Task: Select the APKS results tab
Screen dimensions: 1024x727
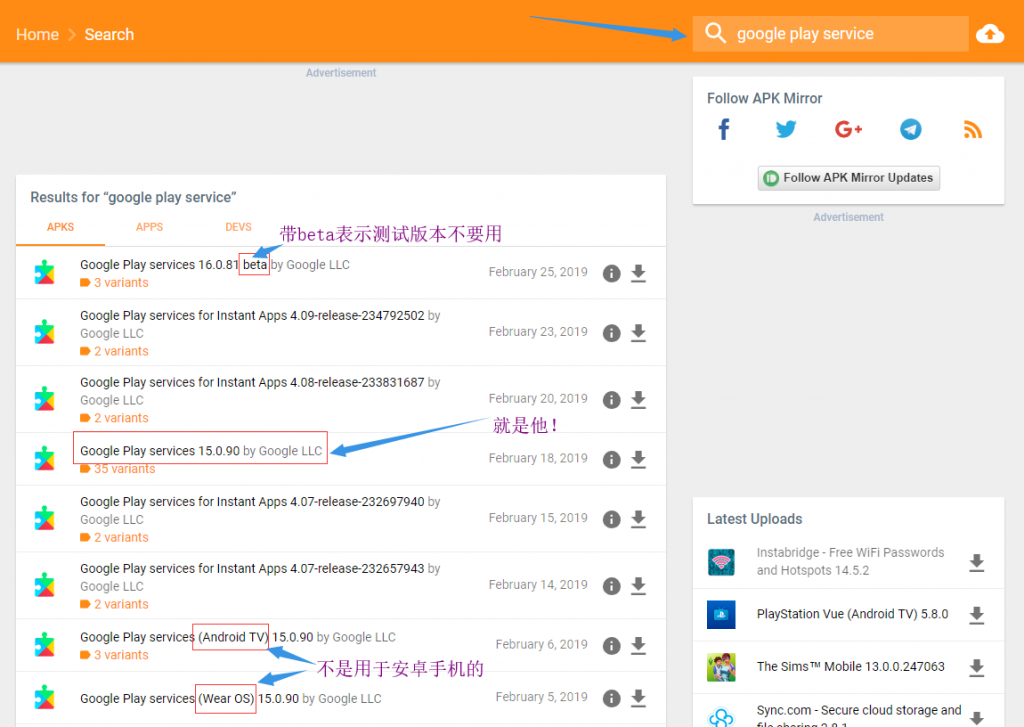Action: (x=60, y=227)
